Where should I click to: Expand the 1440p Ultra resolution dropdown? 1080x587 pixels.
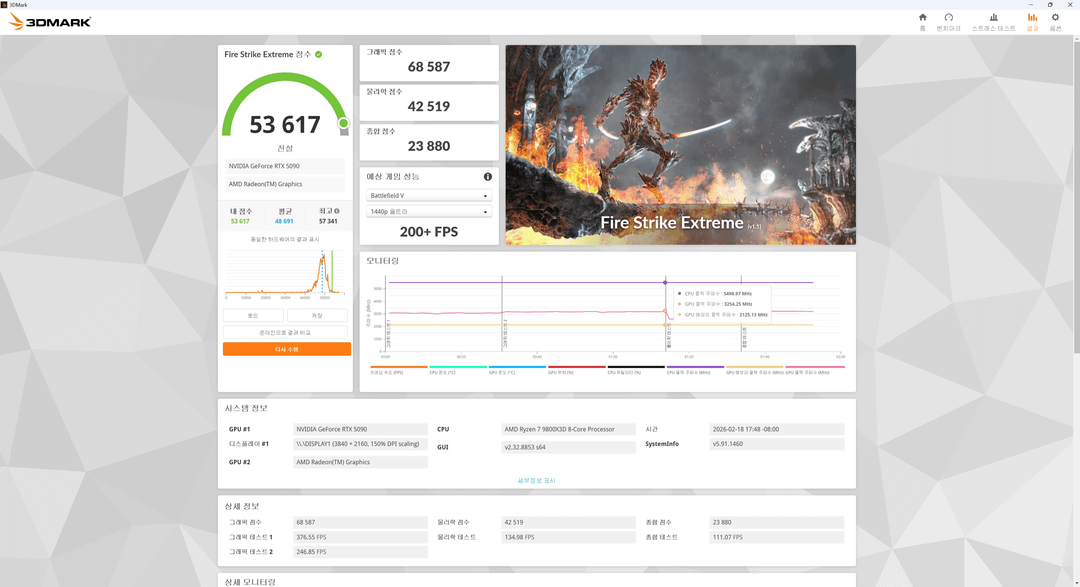point(429,212)
